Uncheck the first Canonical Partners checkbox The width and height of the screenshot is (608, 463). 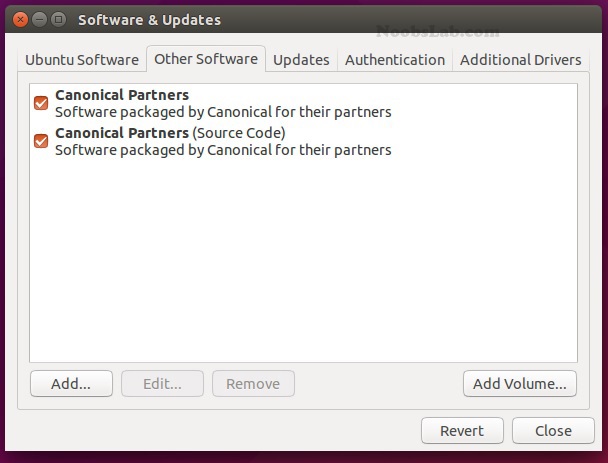(41, 103)
